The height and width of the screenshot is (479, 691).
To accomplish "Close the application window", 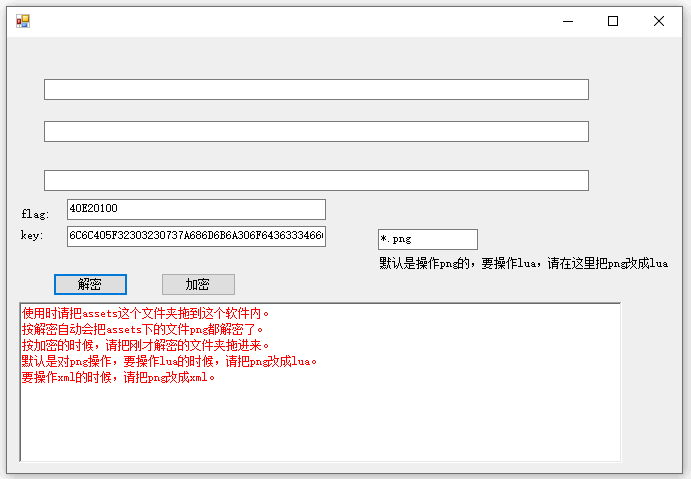I will [x=659, y=21].
